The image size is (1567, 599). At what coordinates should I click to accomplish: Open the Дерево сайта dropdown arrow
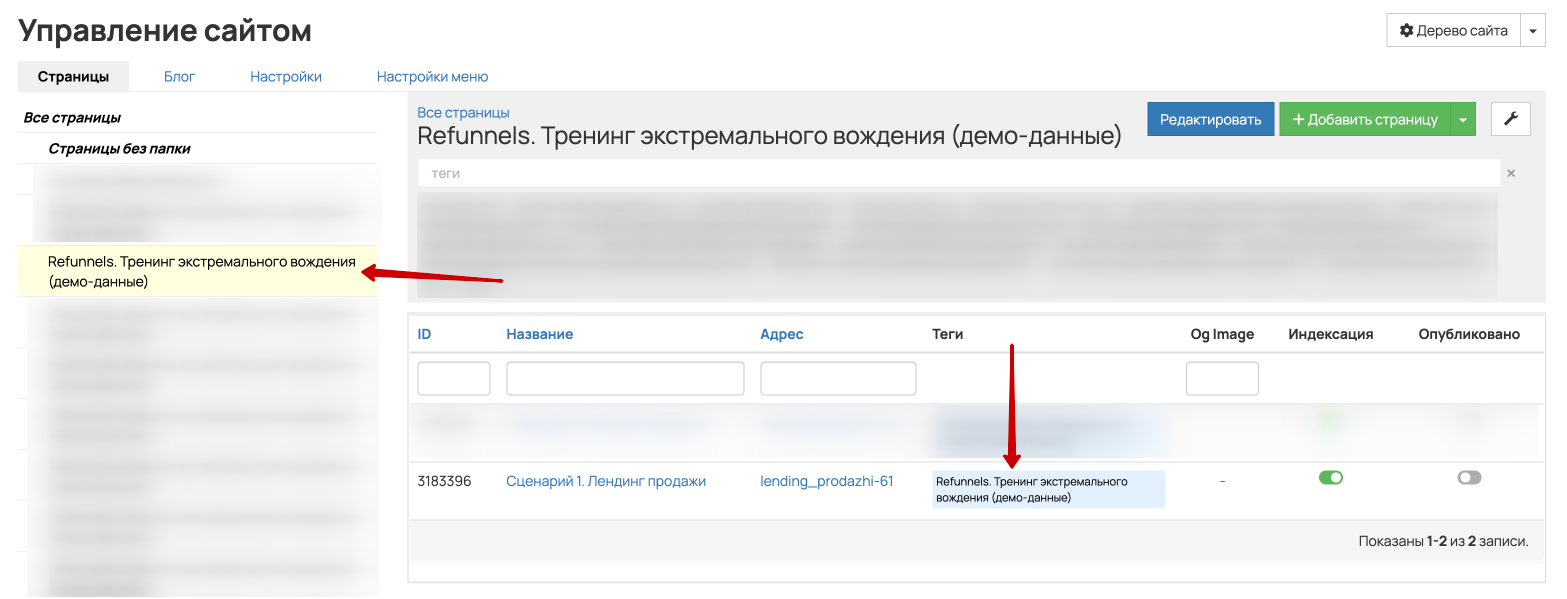click(x=1534, y=31)
